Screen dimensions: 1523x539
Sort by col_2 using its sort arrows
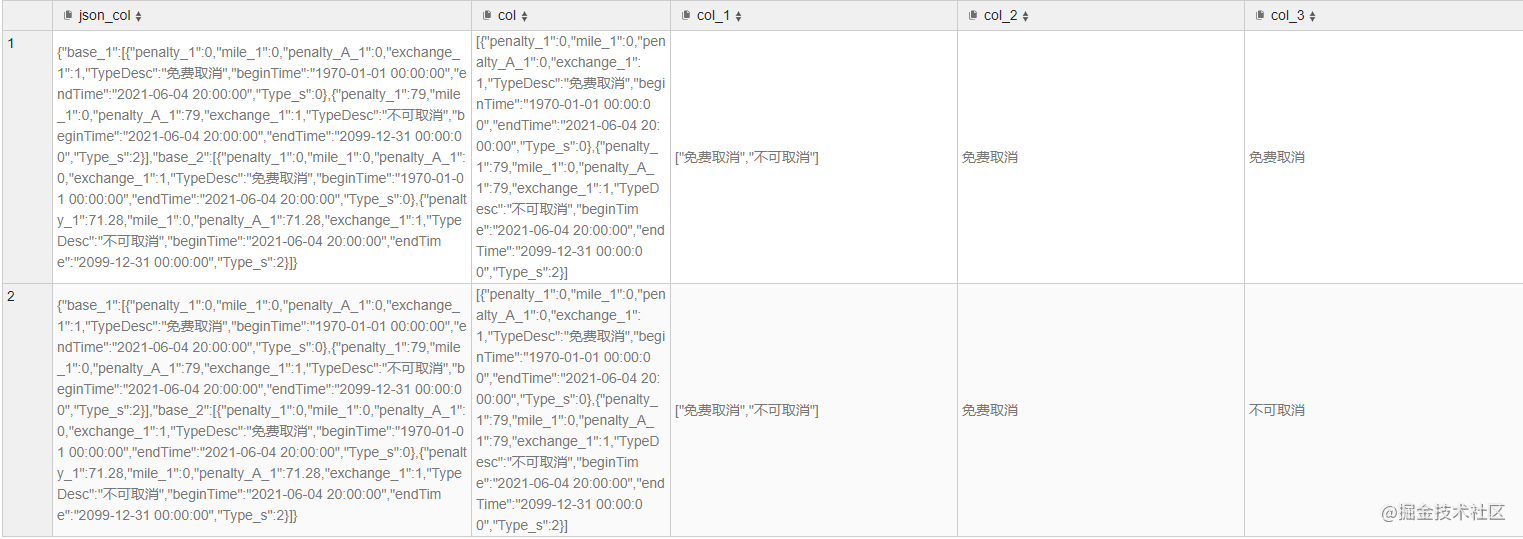1025,17
